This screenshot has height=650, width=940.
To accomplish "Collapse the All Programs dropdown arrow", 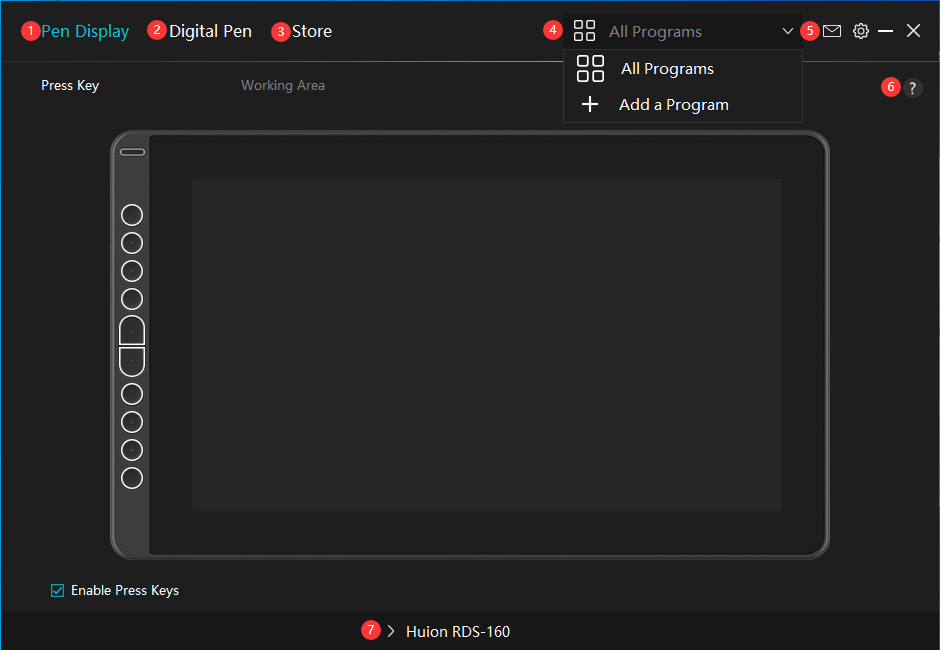I will (788, 31).
